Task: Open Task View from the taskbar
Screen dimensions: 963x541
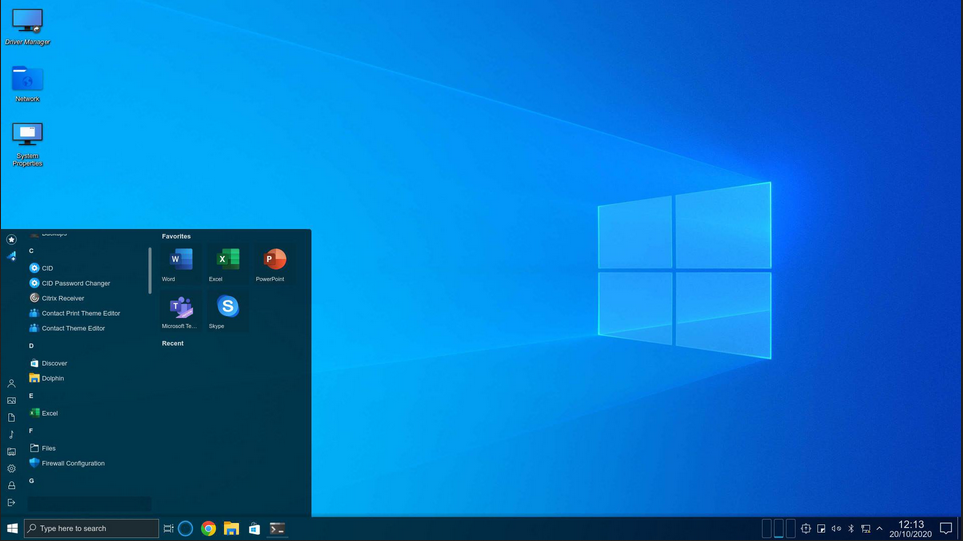Action: (x=168, y=528)
